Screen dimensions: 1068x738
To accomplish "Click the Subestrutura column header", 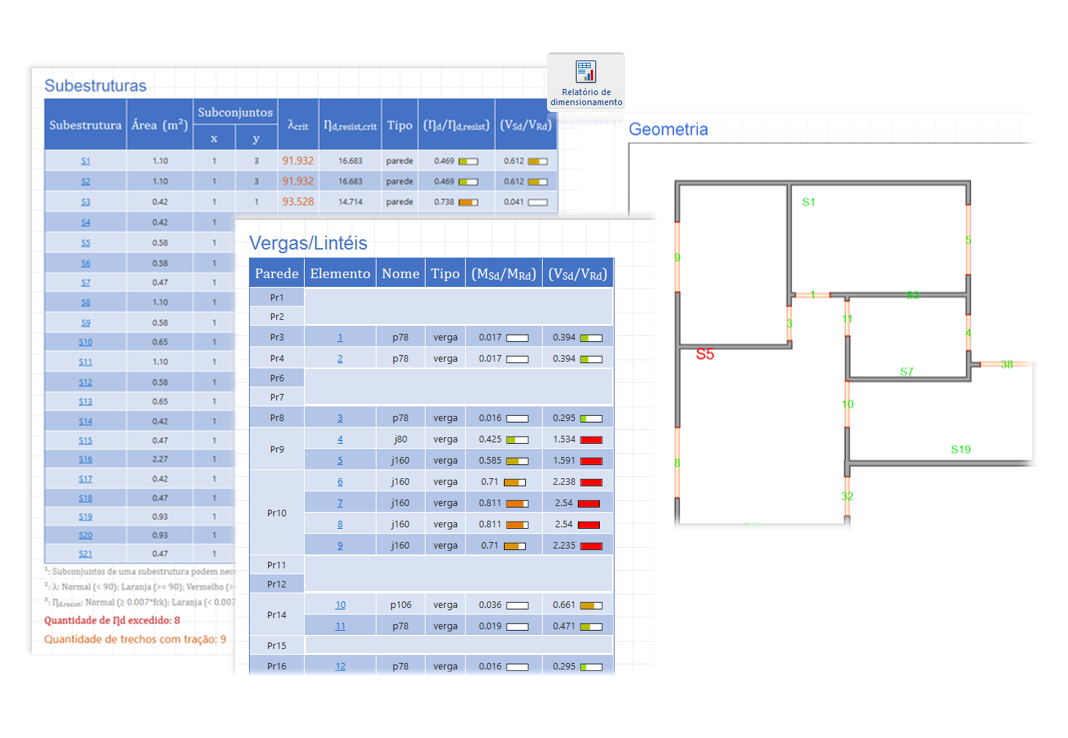I will [85, 125].
